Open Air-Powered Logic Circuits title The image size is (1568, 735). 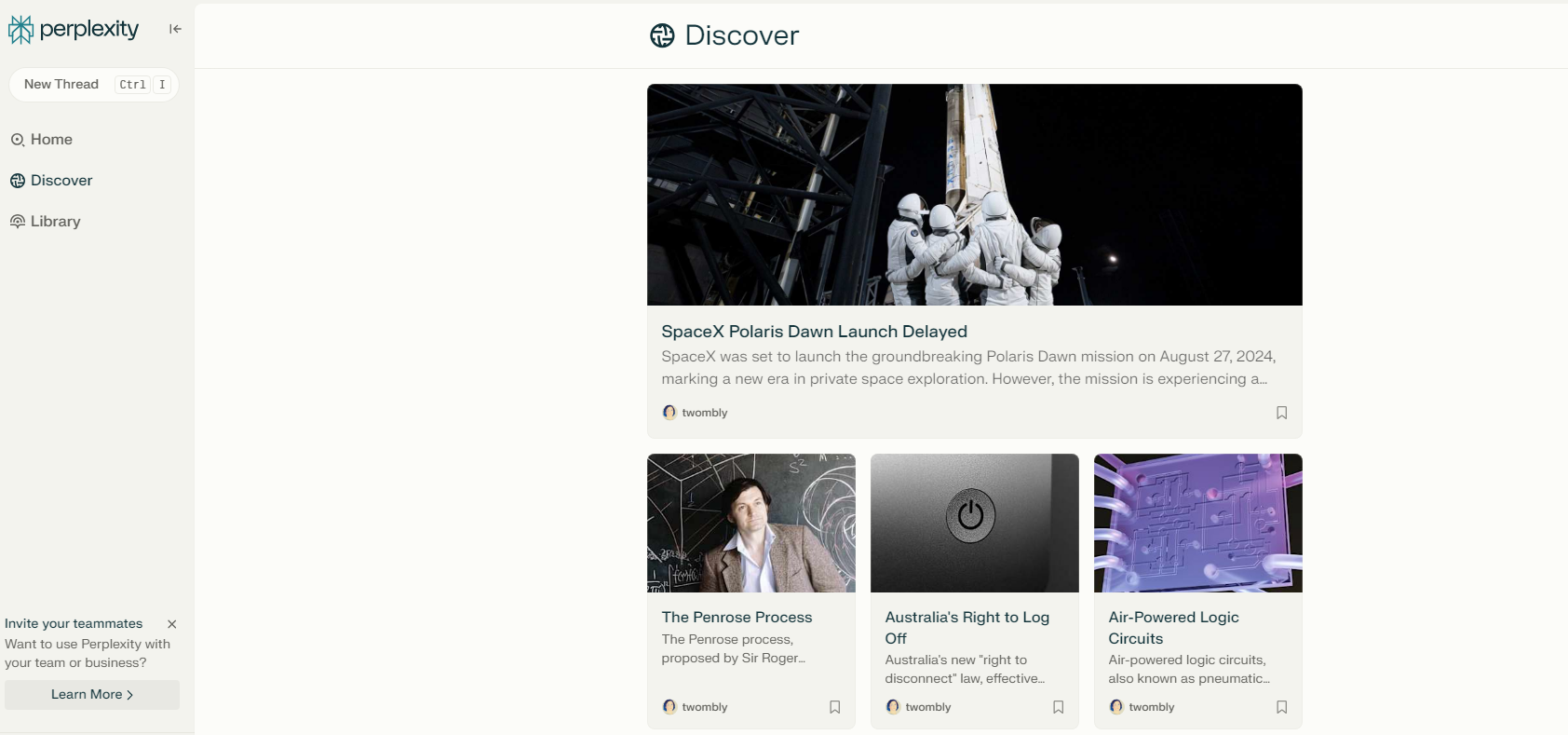click(x=1173, y=628)
